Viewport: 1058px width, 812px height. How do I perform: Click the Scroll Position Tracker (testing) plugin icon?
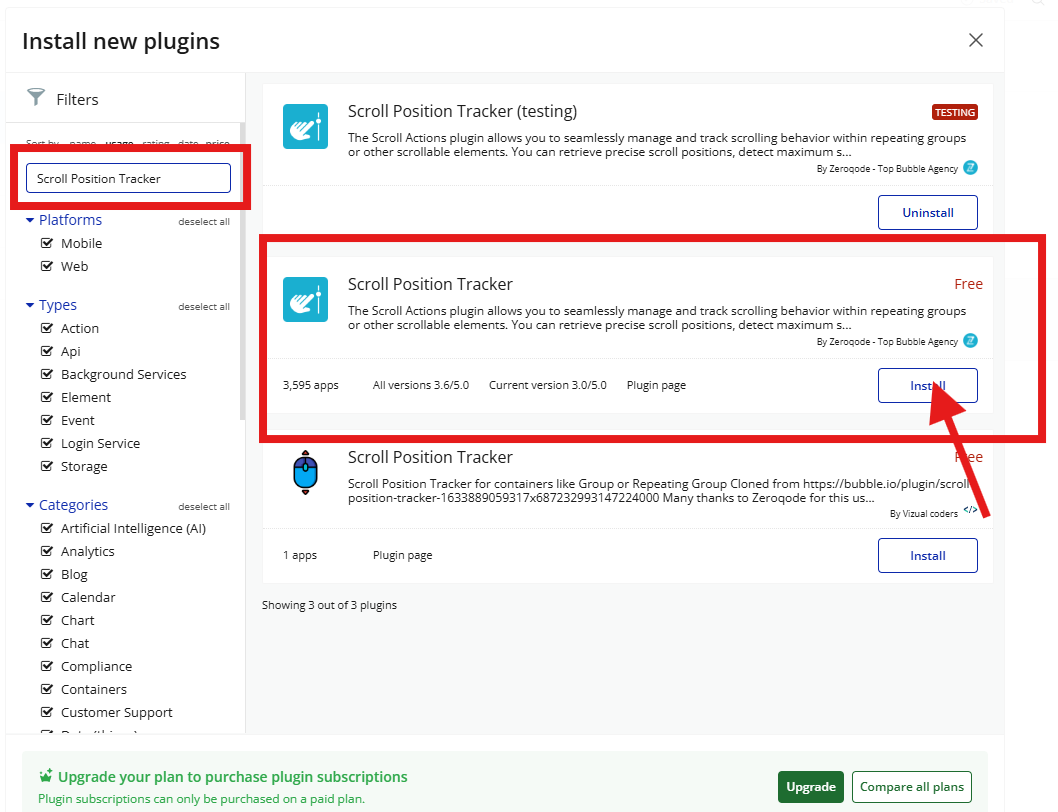305,127
